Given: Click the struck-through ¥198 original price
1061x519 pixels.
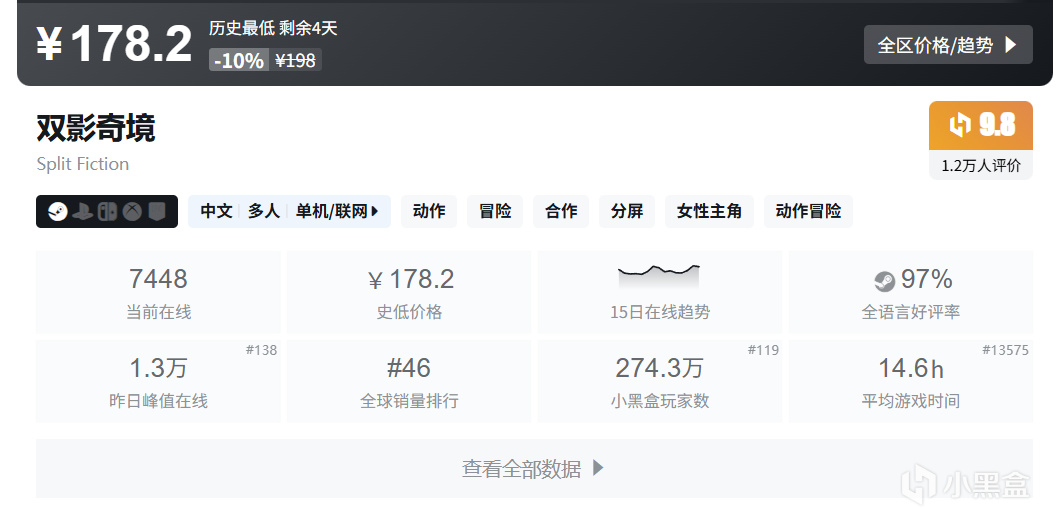Looking at the screenshot, I should tap(296, 61).
